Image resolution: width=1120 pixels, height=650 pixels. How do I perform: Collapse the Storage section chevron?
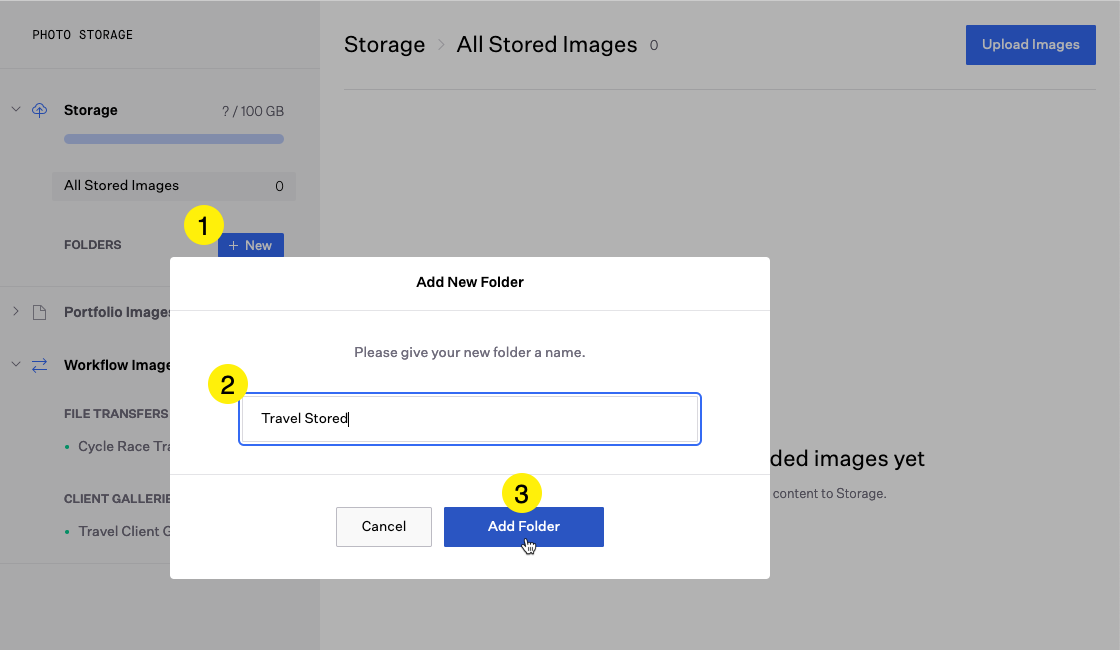(16, 109)
